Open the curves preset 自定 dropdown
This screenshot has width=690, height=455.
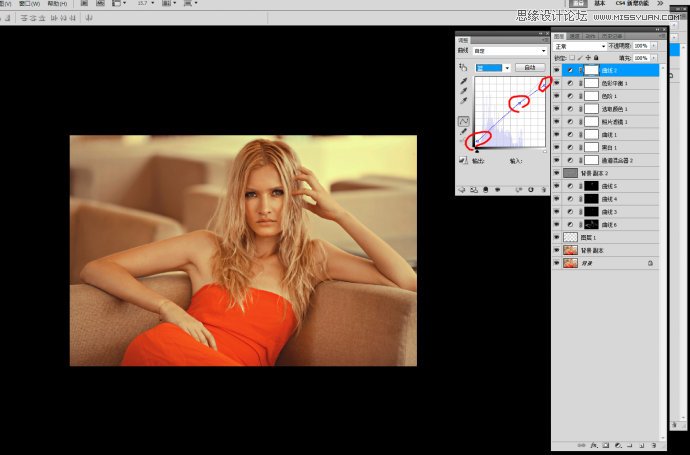[510, 51]
